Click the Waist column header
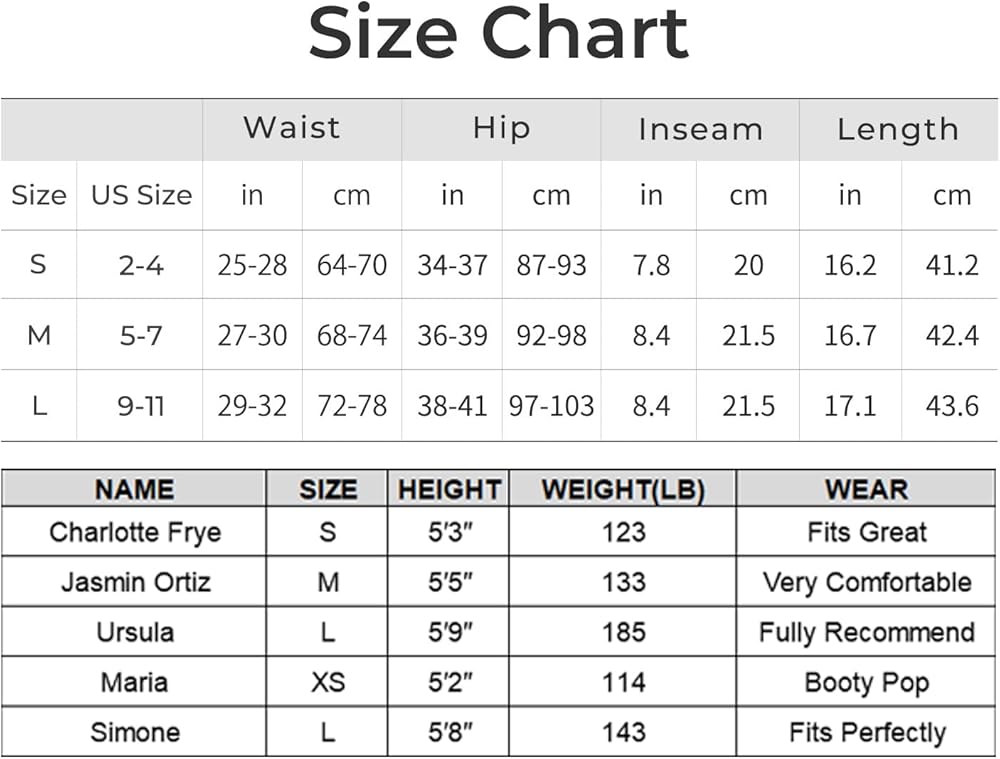The height and width of the screenshot is (759, 1000). (291, 128)
